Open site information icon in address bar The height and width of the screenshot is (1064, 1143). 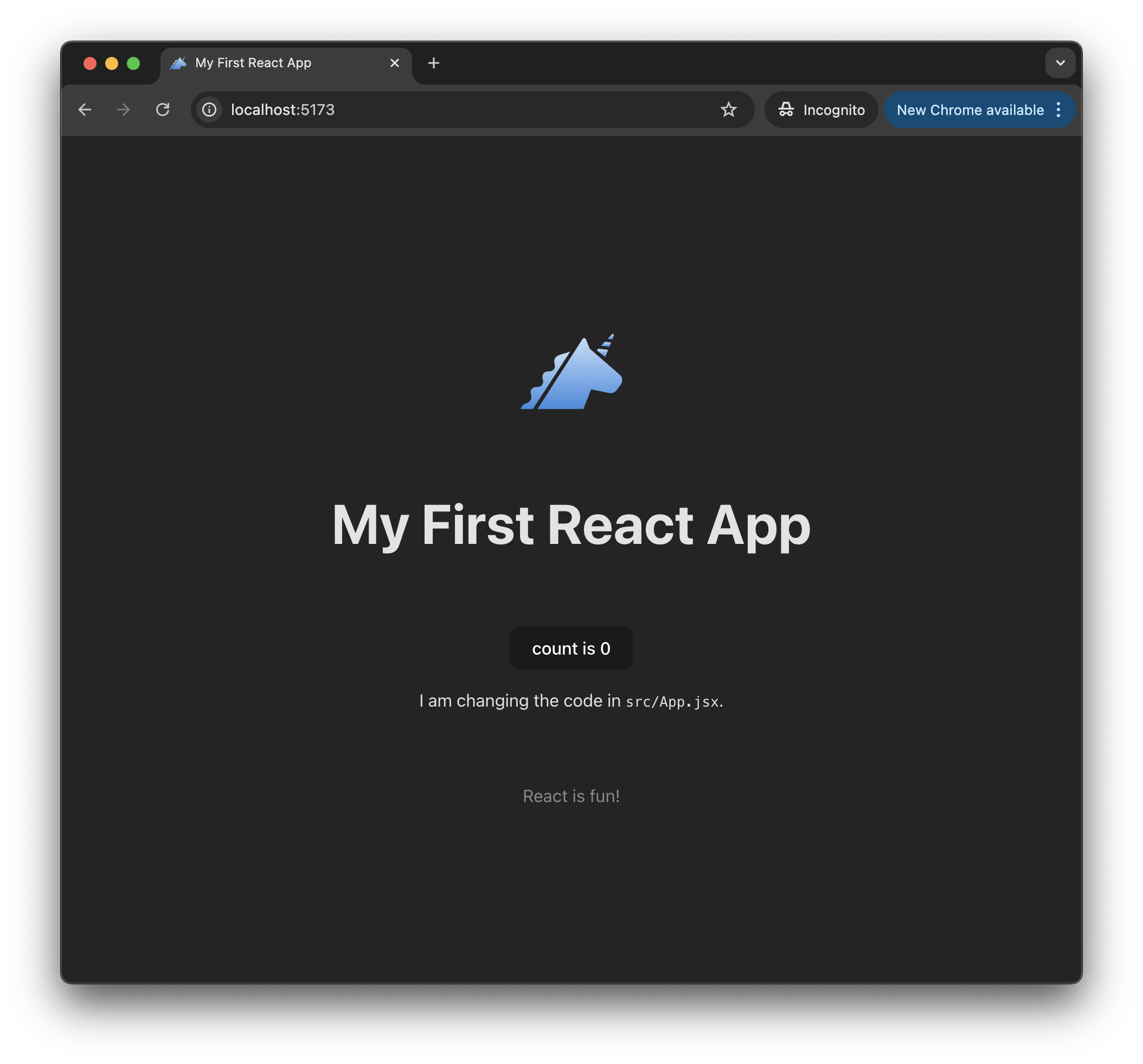coord(209,110)
